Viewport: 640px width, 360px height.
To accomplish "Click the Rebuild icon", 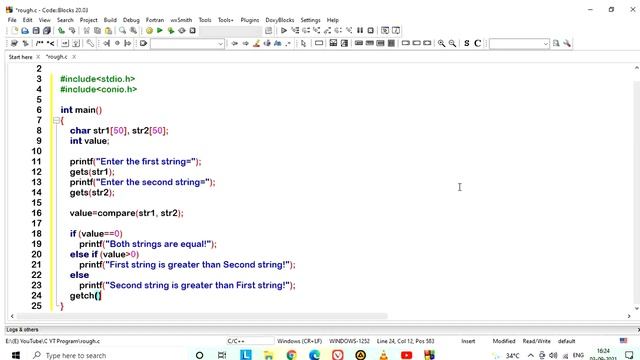I will coord(182,31).
